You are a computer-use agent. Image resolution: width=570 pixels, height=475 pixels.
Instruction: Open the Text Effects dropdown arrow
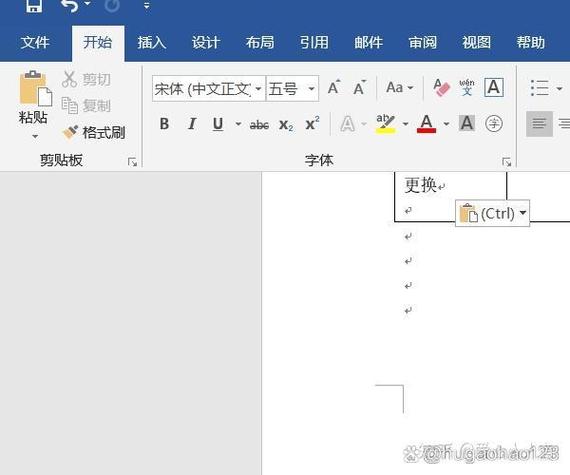coord(364,124)
